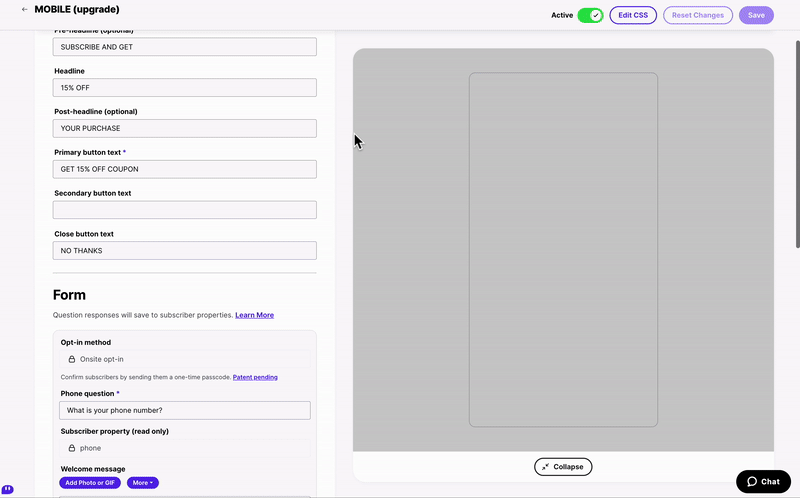Click the collapse arrows icon in Collapse button
This screenshot has width=800, height=498.
click(545, 467)
